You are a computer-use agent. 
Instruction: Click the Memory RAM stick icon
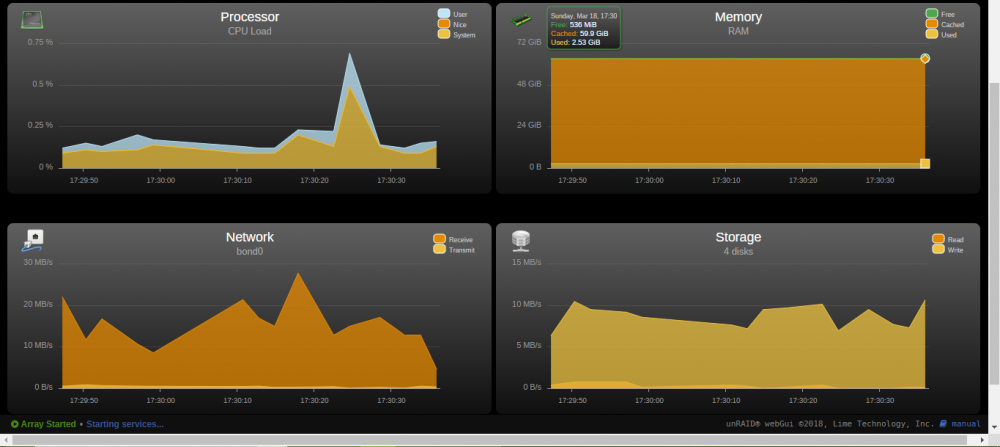click(520, 19)
